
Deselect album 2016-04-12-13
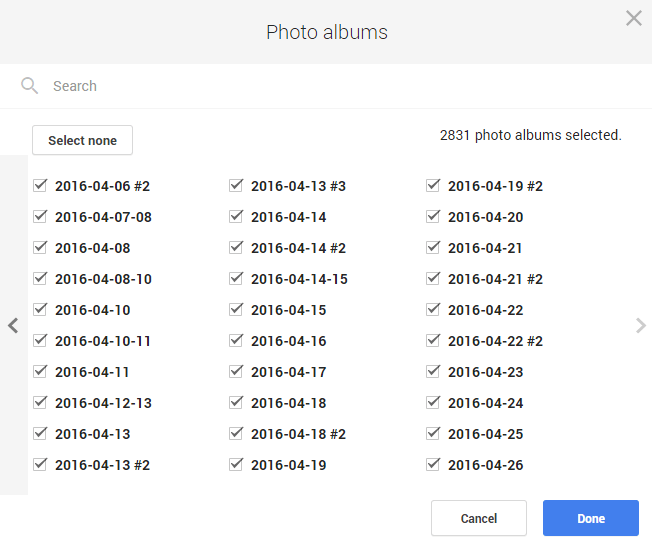pyautogui.click(x=41, y=402)
